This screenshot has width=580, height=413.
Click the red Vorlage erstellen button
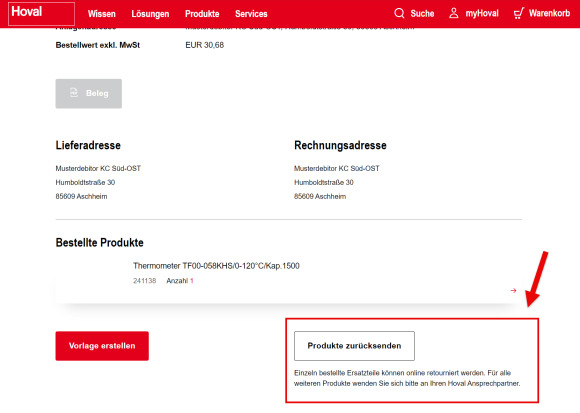coord(102,346)
